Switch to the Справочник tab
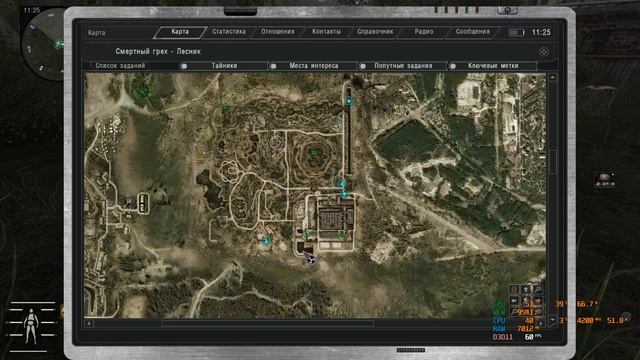The width and height of the screenshot is (640, 360). point(375,32)
